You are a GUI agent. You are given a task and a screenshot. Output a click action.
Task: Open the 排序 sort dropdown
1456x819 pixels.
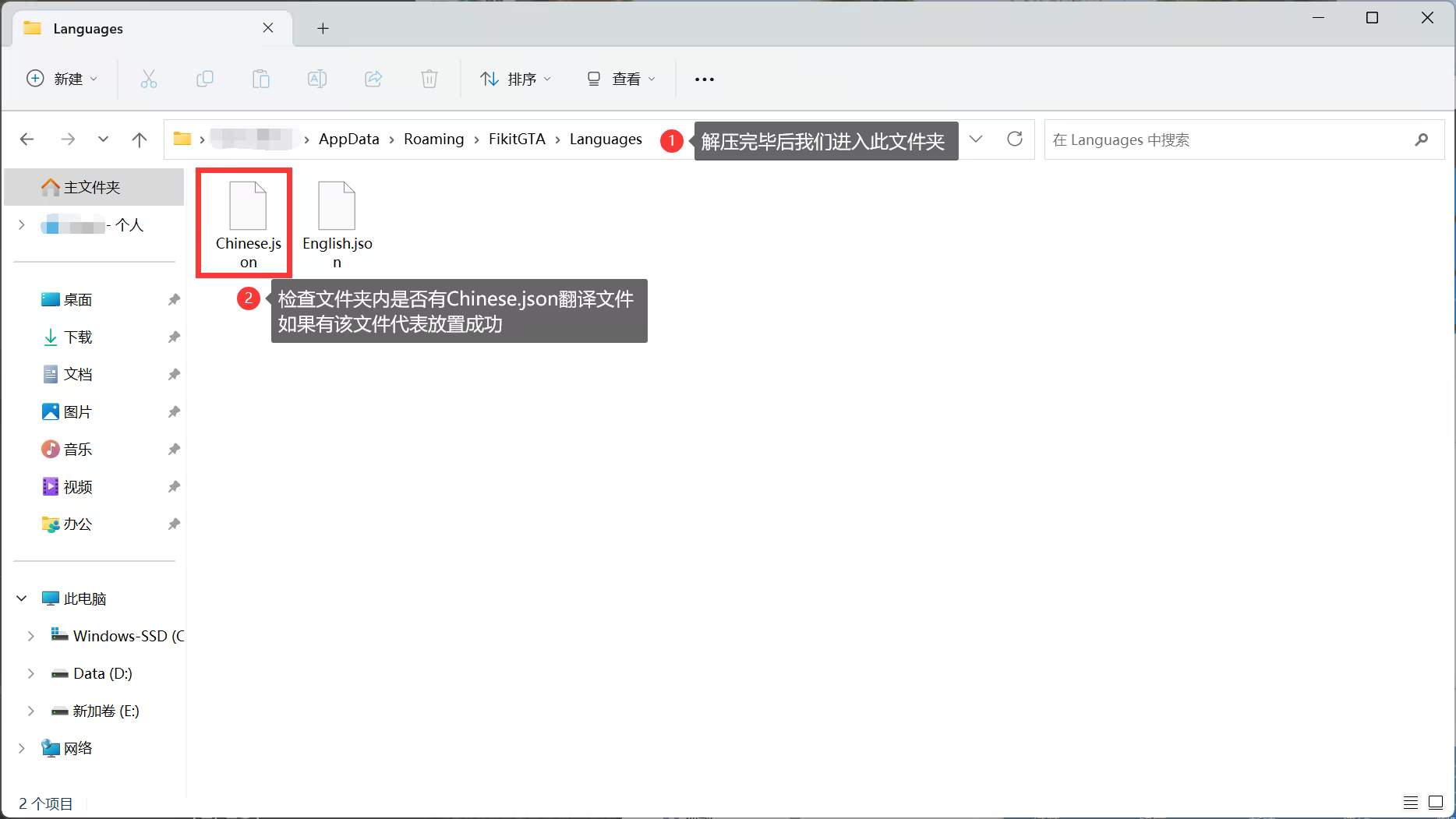pyautogui.click(x=517, y=79)
